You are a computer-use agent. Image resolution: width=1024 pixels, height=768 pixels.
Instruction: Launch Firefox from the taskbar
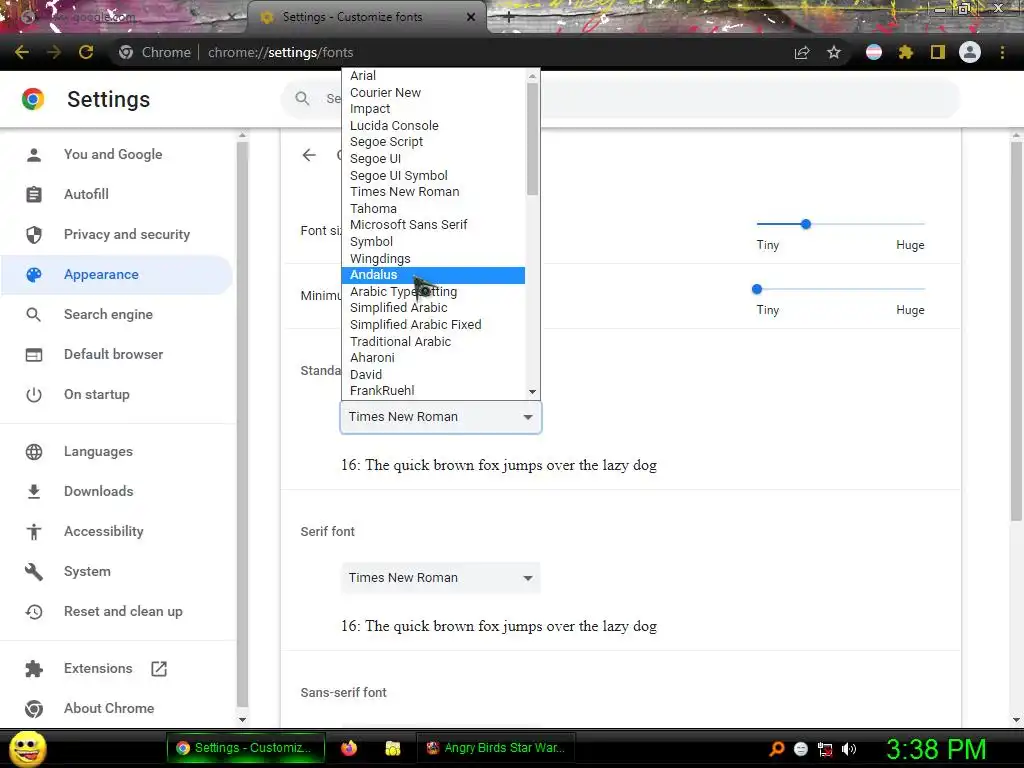[349, 748]
